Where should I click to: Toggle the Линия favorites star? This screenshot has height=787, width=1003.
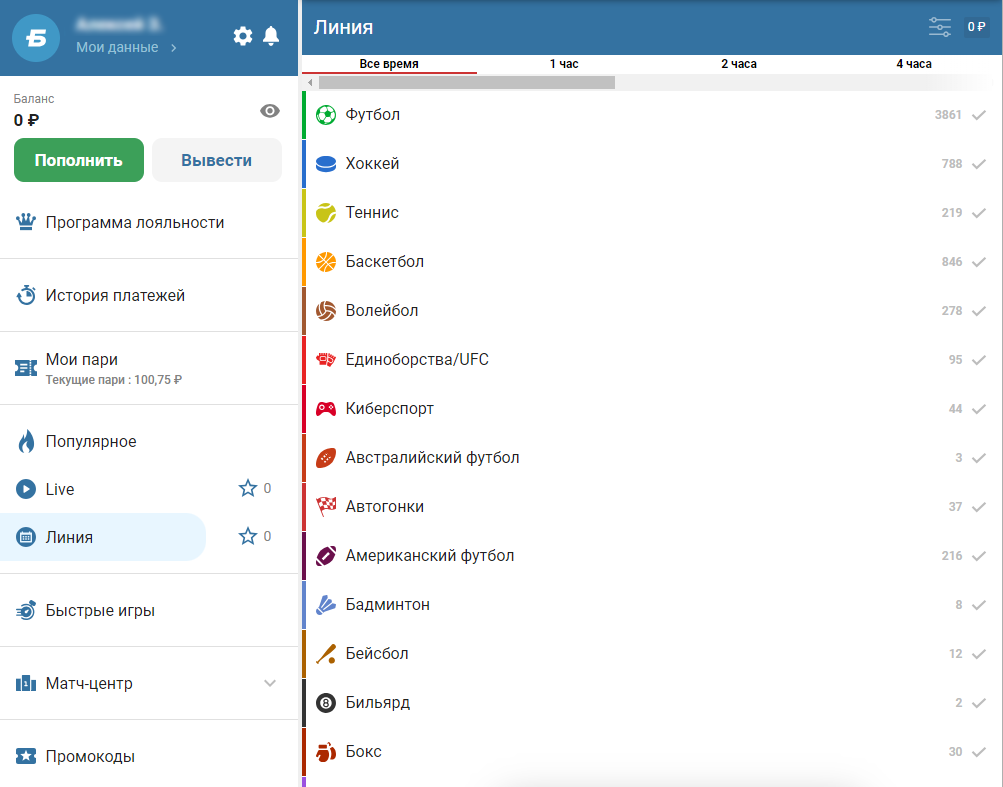coord(248,536)
